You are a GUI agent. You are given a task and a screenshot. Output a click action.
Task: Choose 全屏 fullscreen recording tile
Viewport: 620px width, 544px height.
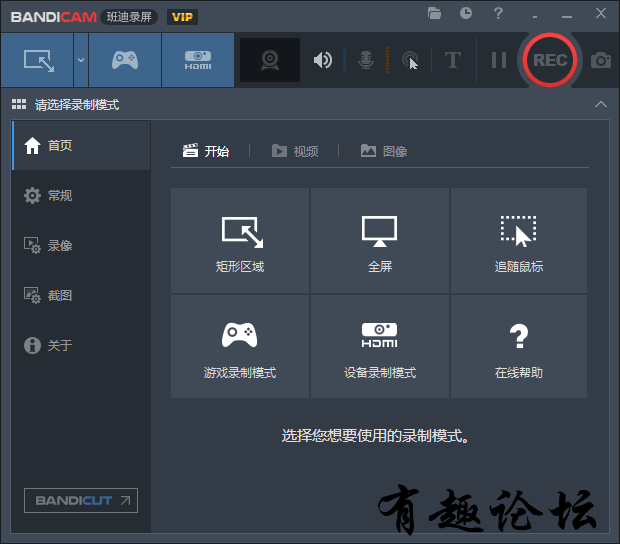[x=380, y=241]
